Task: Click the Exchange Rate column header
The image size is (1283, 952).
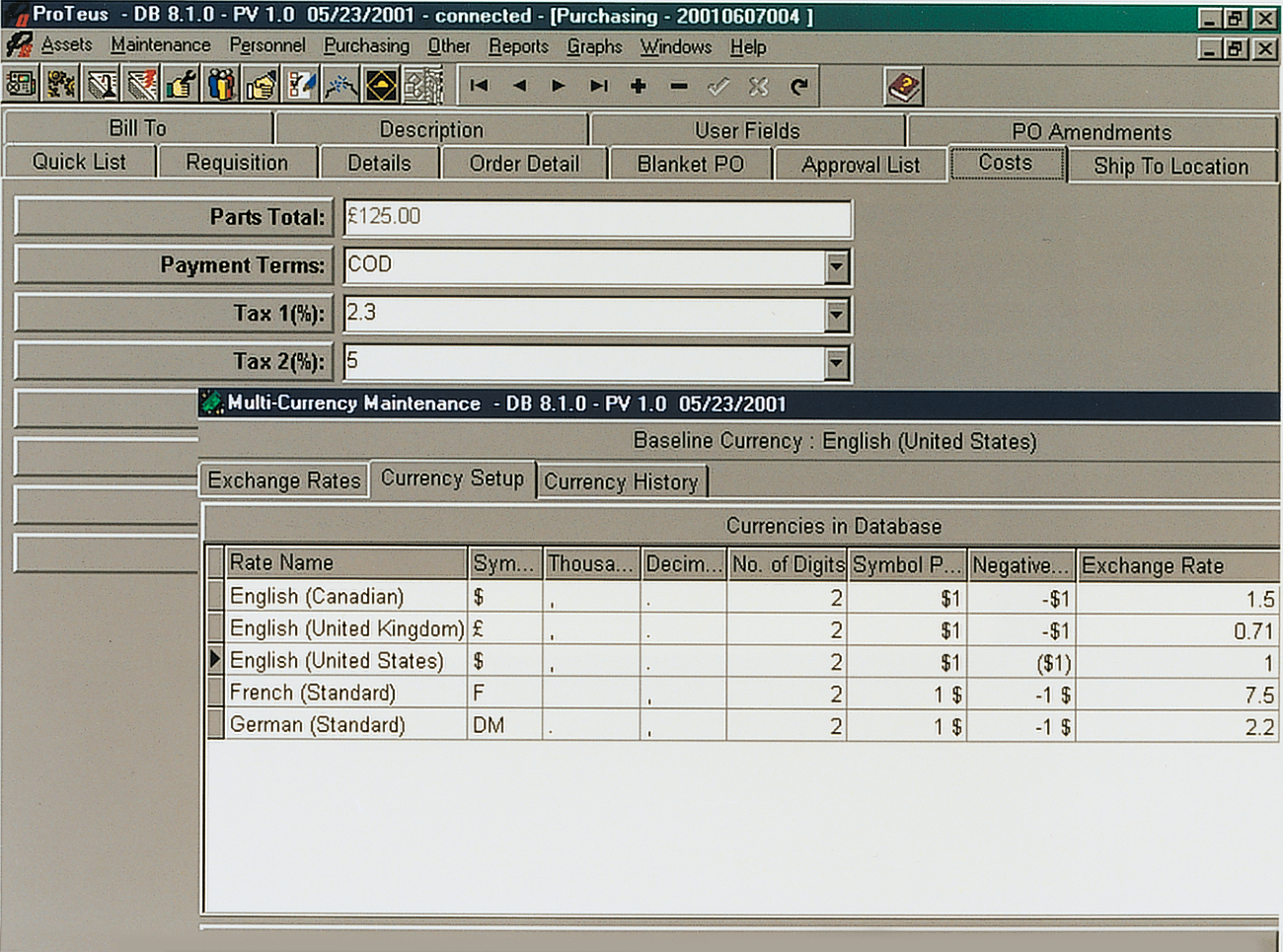Action: (x=1176, y=565)
